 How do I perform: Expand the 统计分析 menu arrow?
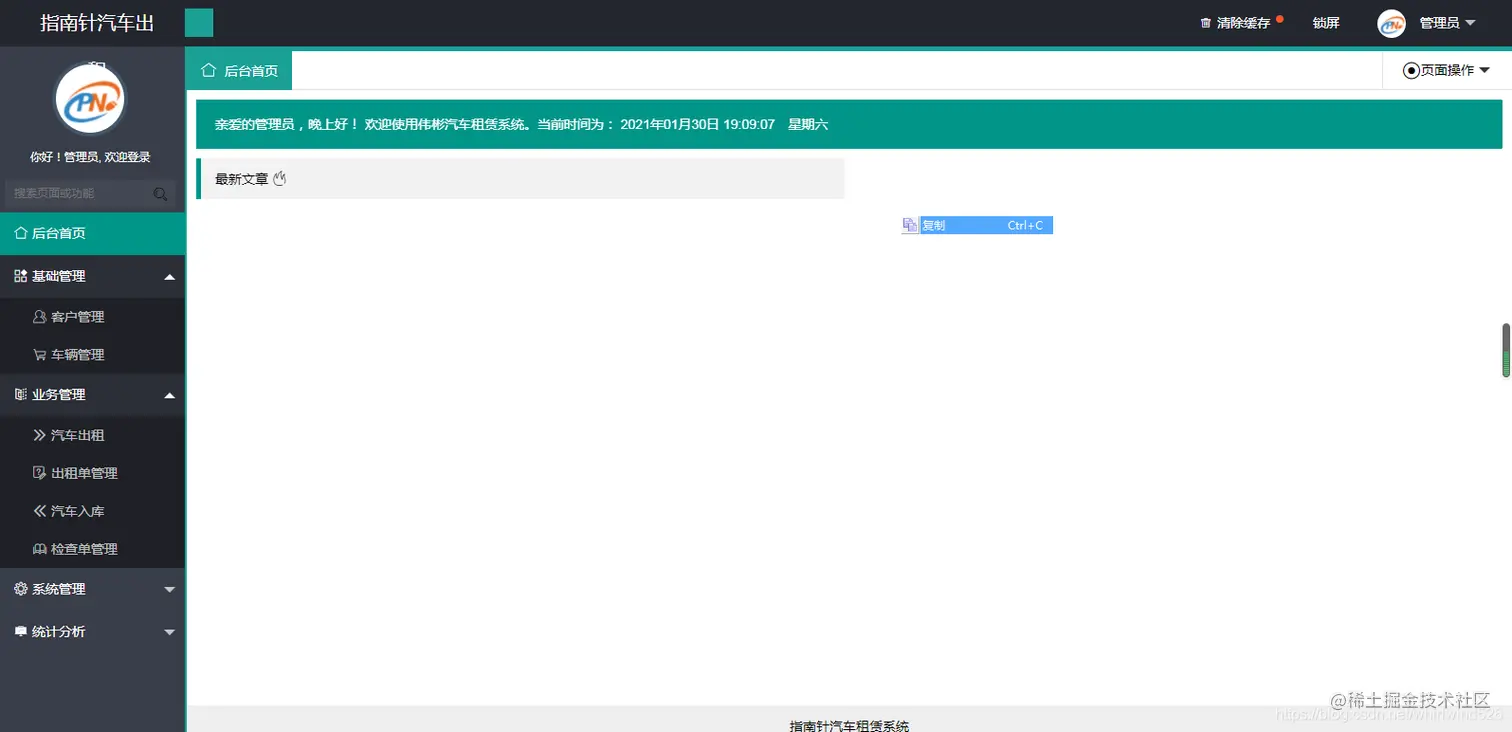(x=169, y=632)
